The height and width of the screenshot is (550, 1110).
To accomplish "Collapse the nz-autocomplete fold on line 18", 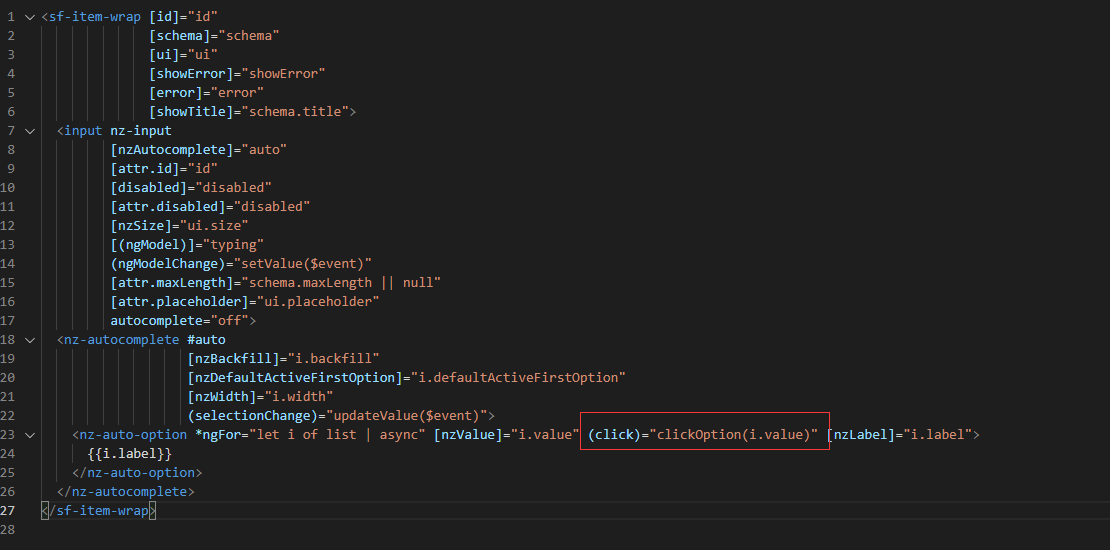I will click(30, 340).
